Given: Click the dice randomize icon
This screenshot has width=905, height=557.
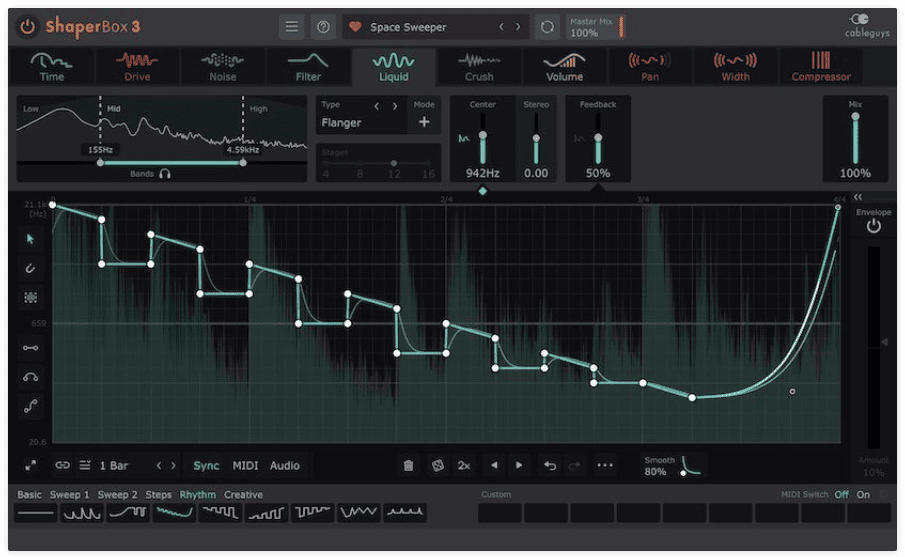Looking at the screenshot, I should [x=438, y=465].
